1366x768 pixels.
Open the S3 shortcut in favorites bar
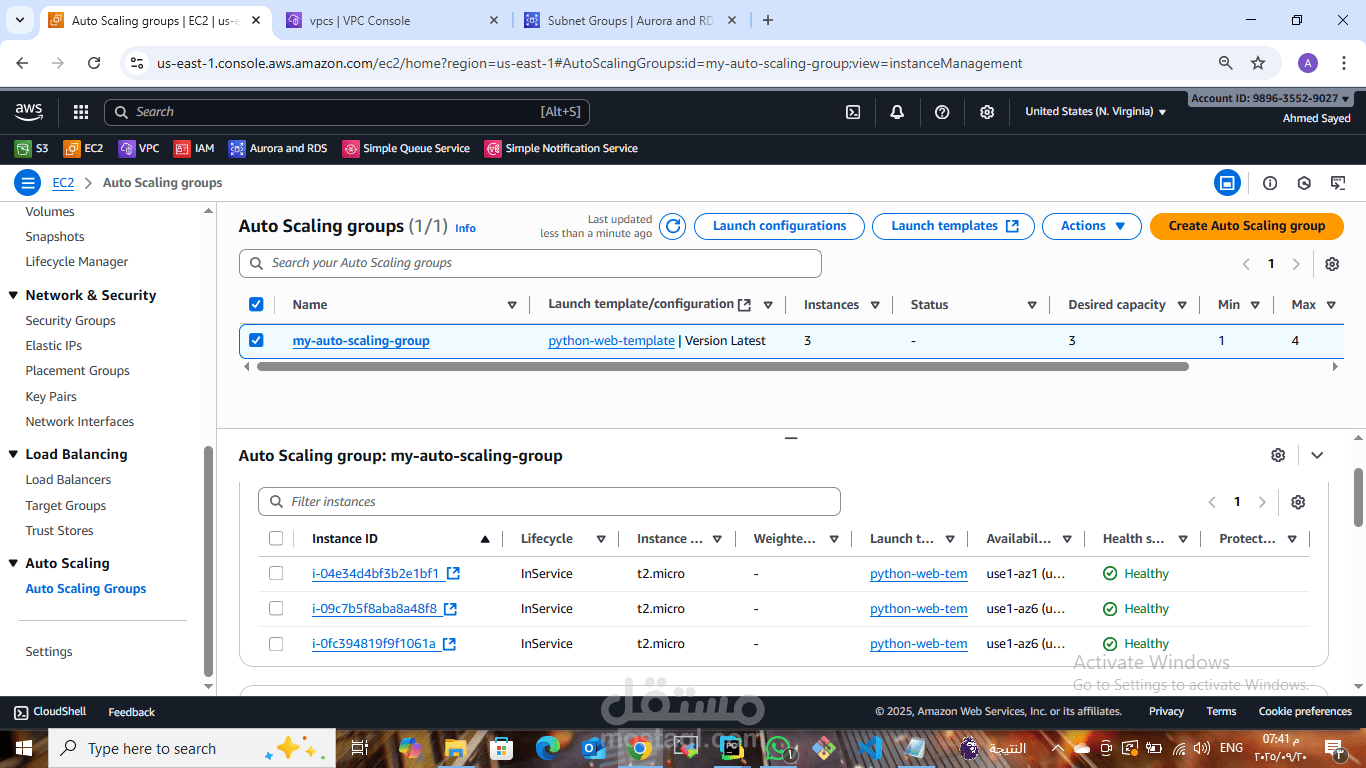pyautogui.click(x=32, y=148)
